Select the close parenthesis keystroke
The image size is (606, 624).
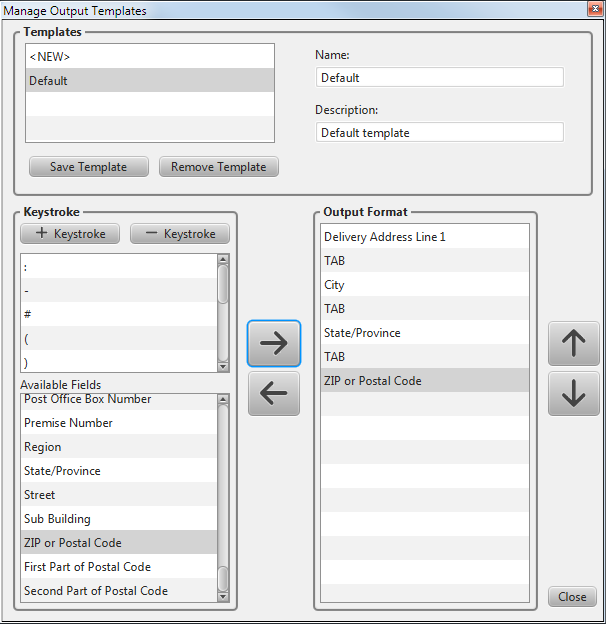click(119, 361)
